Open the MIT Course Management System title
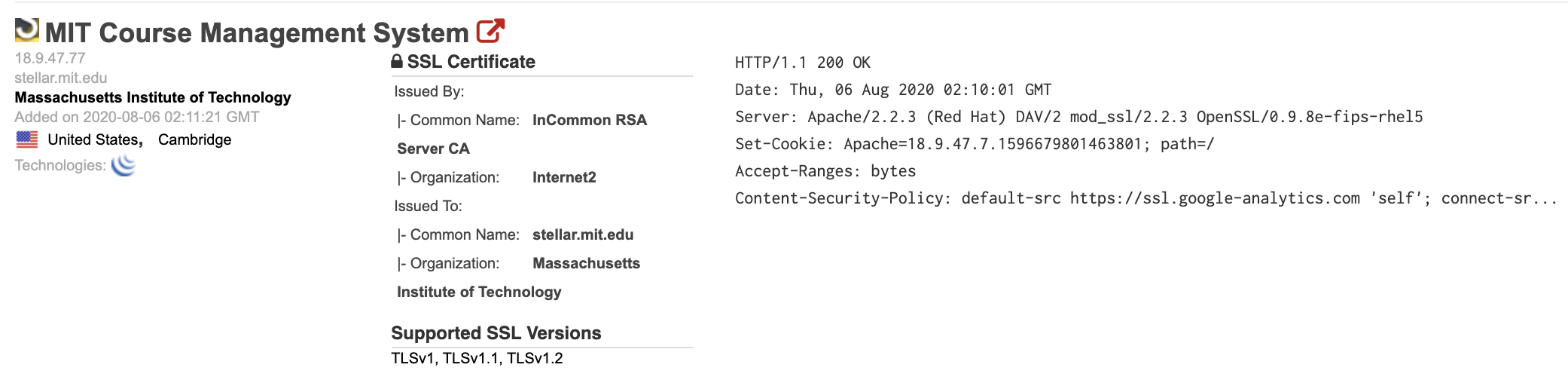The width and height of the screenshot is (1568, 386). point(257,32)
